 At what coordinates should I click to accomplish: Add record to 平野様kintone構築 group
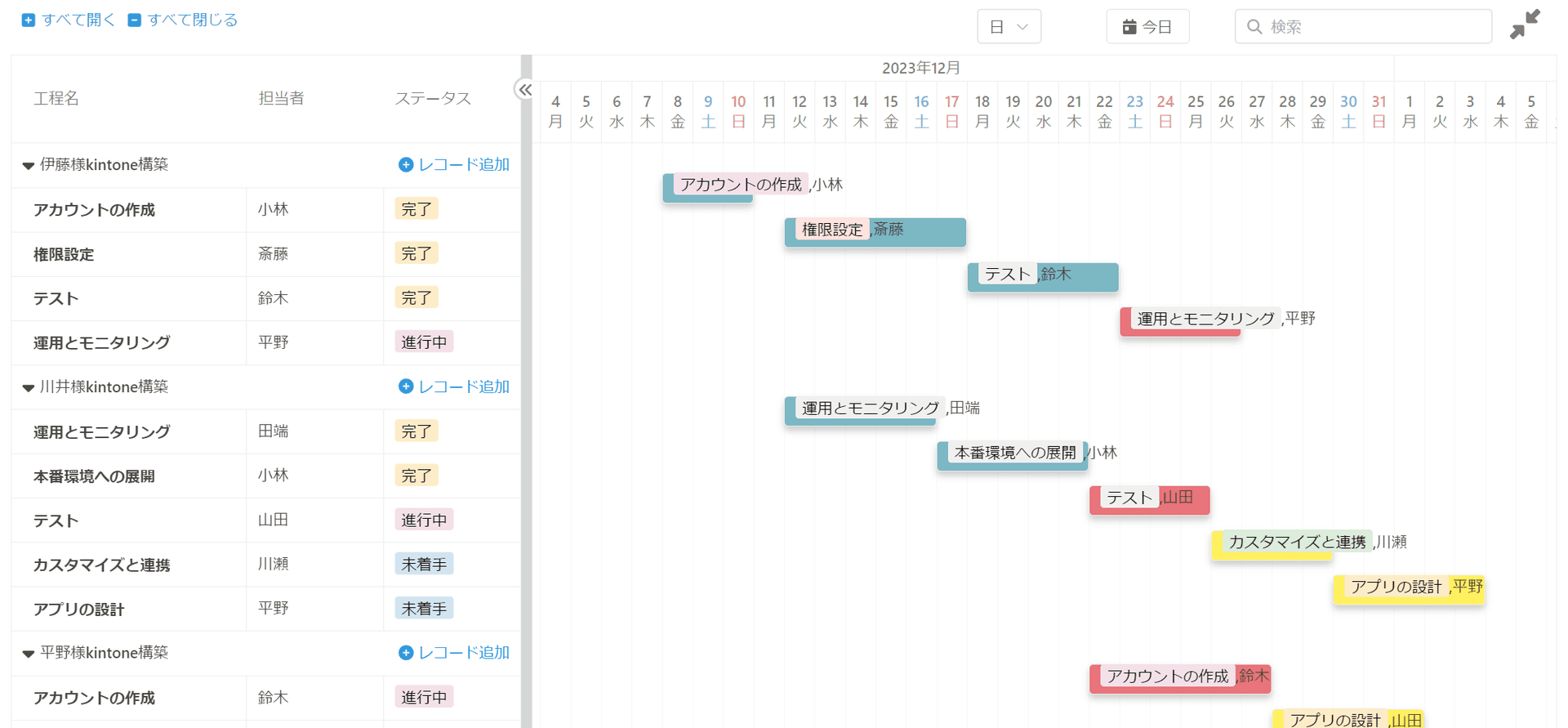coord(454,653)
